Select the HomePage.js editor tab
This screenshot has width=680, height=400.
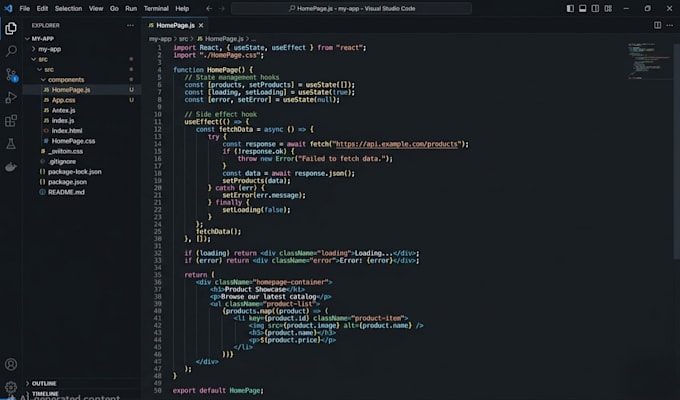(175, 26)
